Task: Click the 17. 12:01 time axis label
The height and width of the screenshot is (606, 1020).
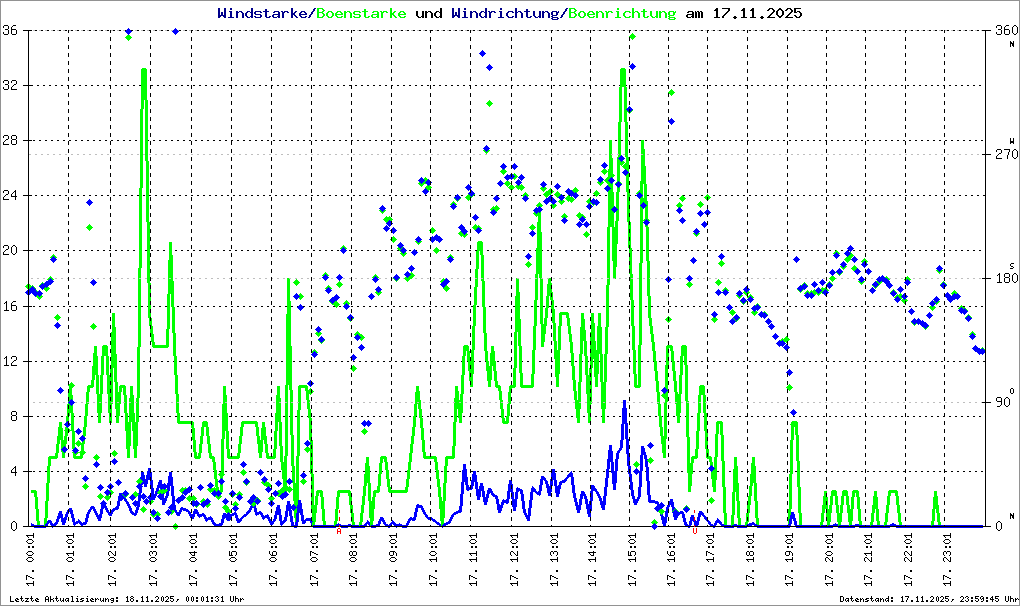Action: (x=514, y=560)
